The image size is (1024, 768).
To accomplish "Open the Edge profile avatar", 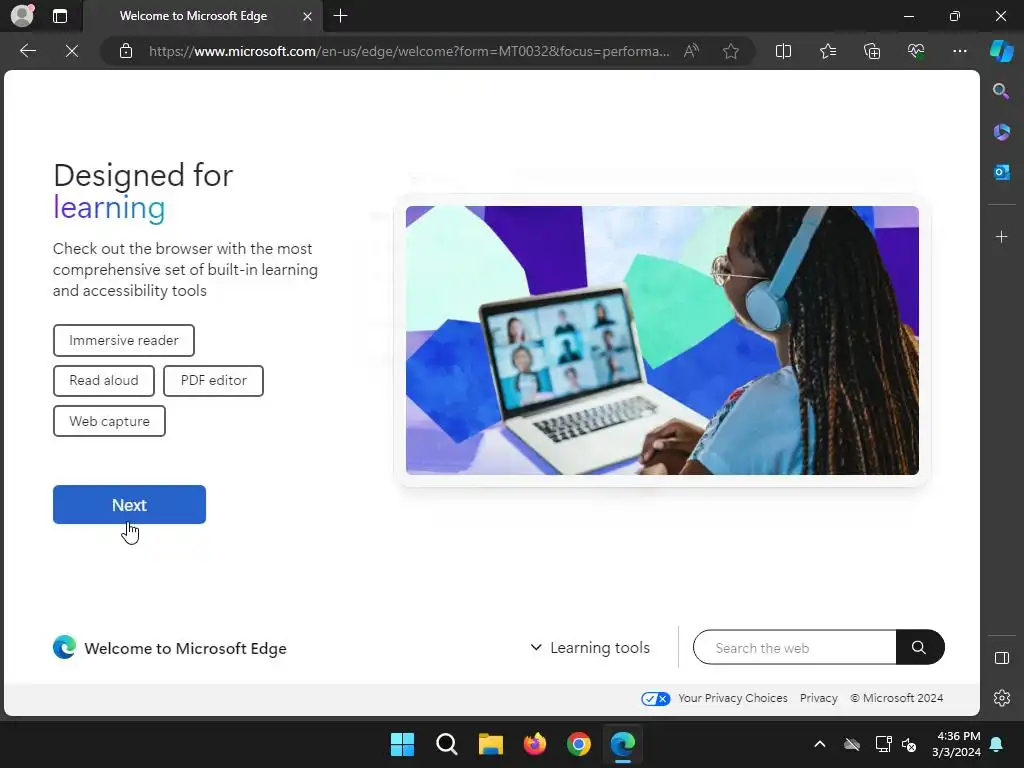I will pyautogui.click(x=22, y=16).
